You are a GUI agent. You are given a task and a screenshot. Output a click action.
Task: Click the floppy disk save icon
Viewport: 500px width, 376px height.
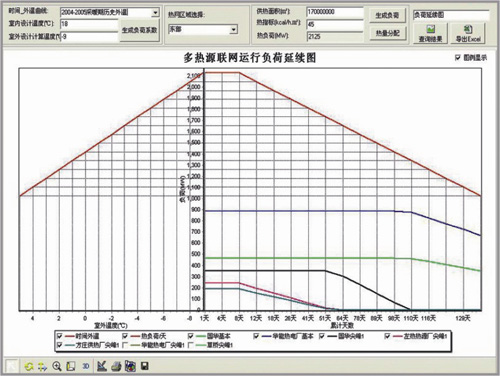pos(144,366)
